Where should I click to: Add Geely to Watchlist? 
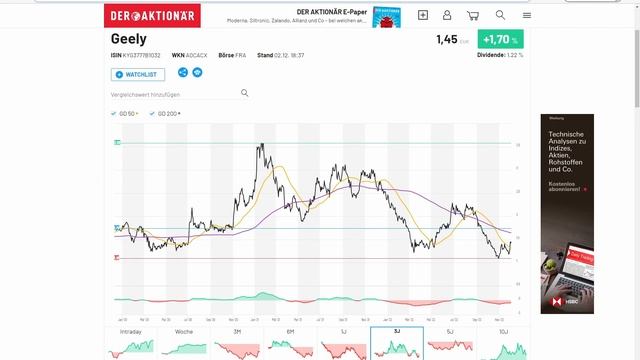(138, 74)
